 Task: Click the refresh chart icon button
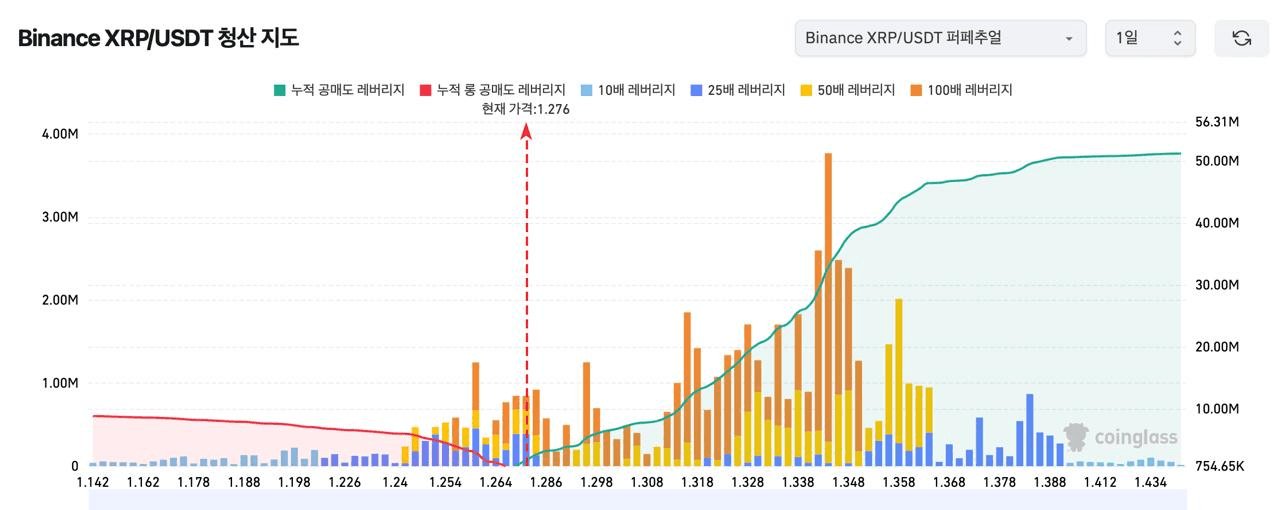click(x=1241, y=38)
